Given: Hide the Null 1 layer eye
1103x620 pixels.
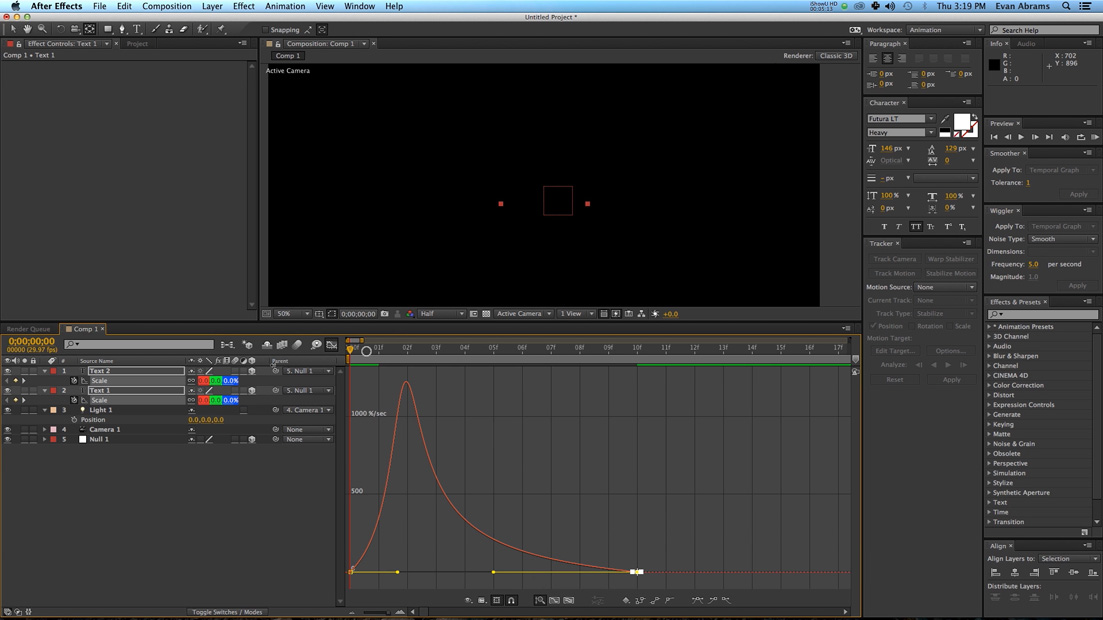Looking at the screenshot, I should pyautogui.click(x=8, y=439).
